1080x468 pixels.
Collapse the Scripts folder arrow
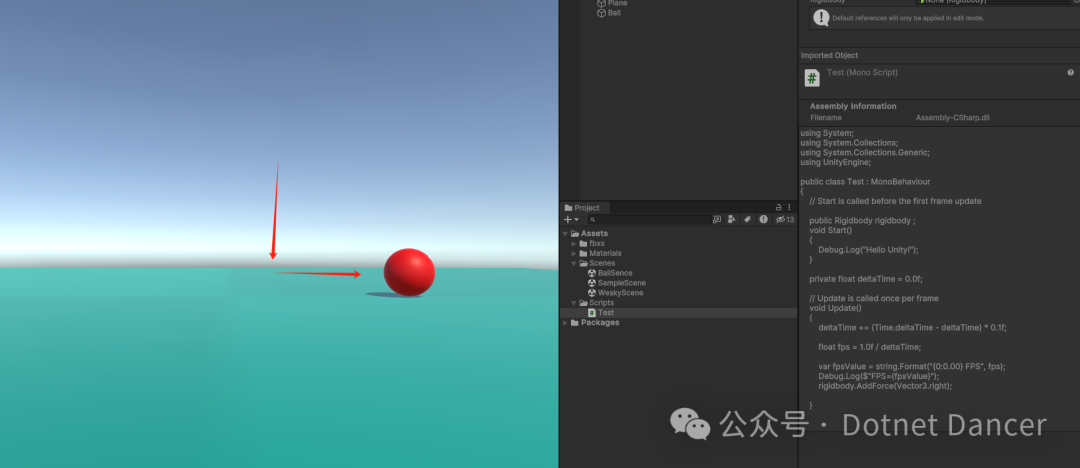point(574,303)
